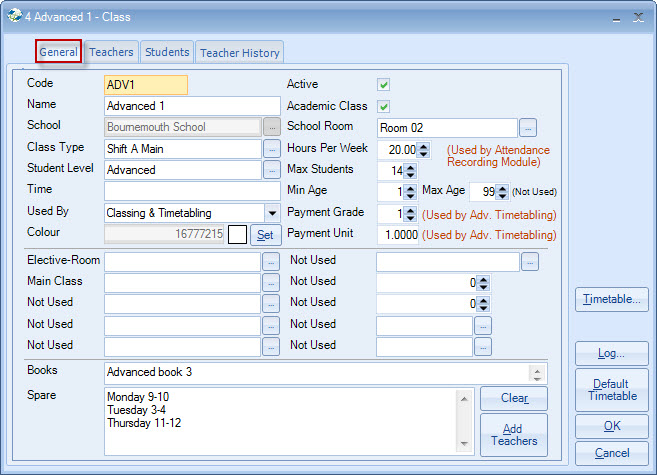Screen dimensions: 657x475
Task: Open the Elective-Room lookup button
Action: [x=272, y=261]
